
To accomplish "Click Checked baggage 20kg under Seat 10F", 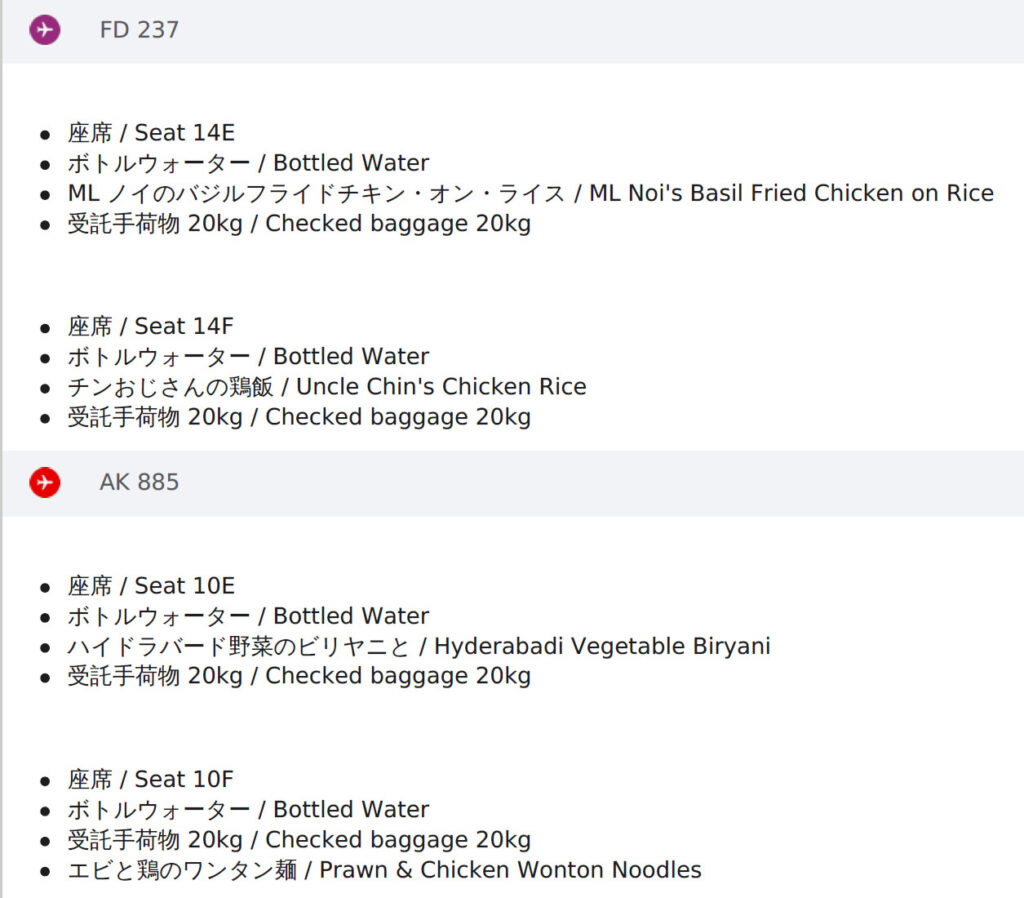I will [x=299, y=840].
